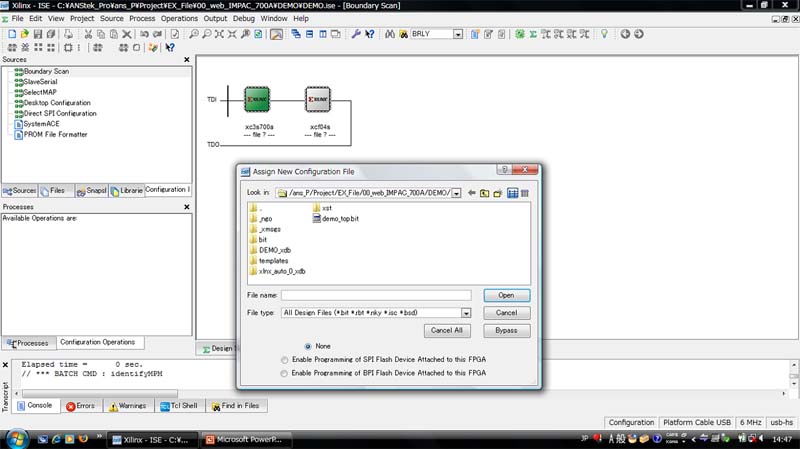Select the None radio option
This screenshot has height=449, width=800.
pyautogui.click(x=308, y=346)
